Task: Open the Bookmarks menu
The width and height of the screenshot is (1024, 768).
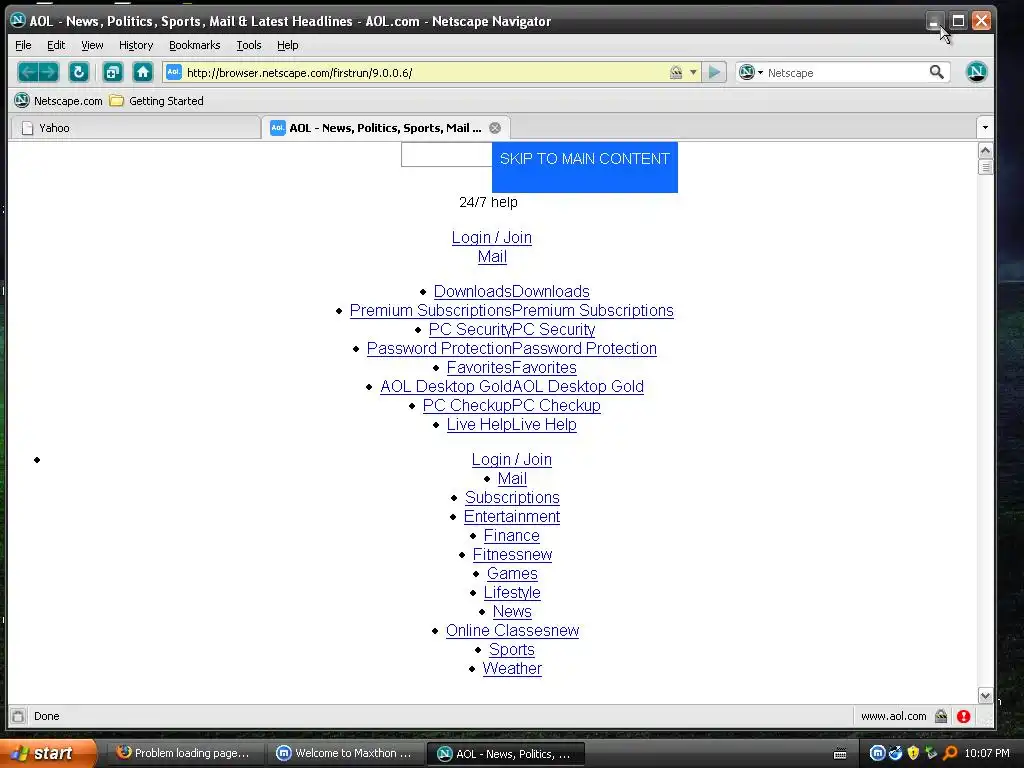Action: pos(195,45)
